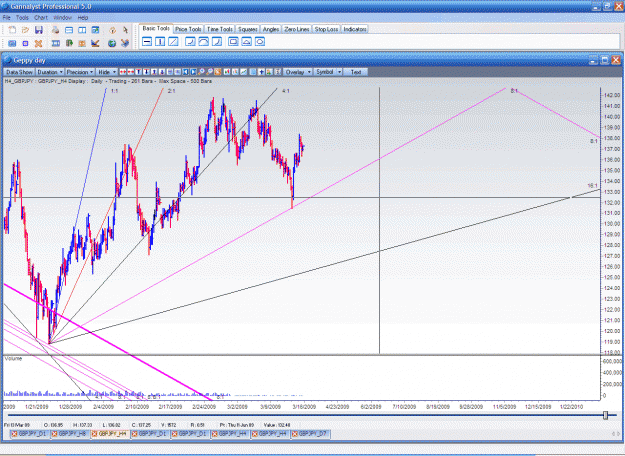Click the scroll chart left arrow icon
625x456 pixels.
pyautogui.click(x=185, y=72)
